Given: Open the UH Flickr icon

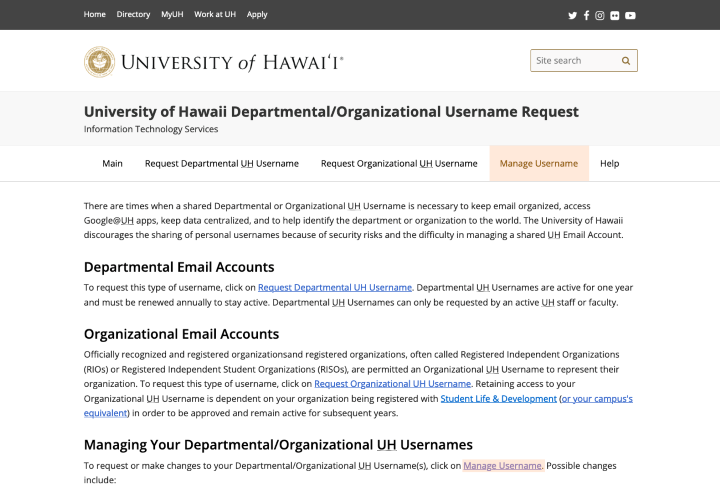Looking at the screenshot, I should (615, 16).
